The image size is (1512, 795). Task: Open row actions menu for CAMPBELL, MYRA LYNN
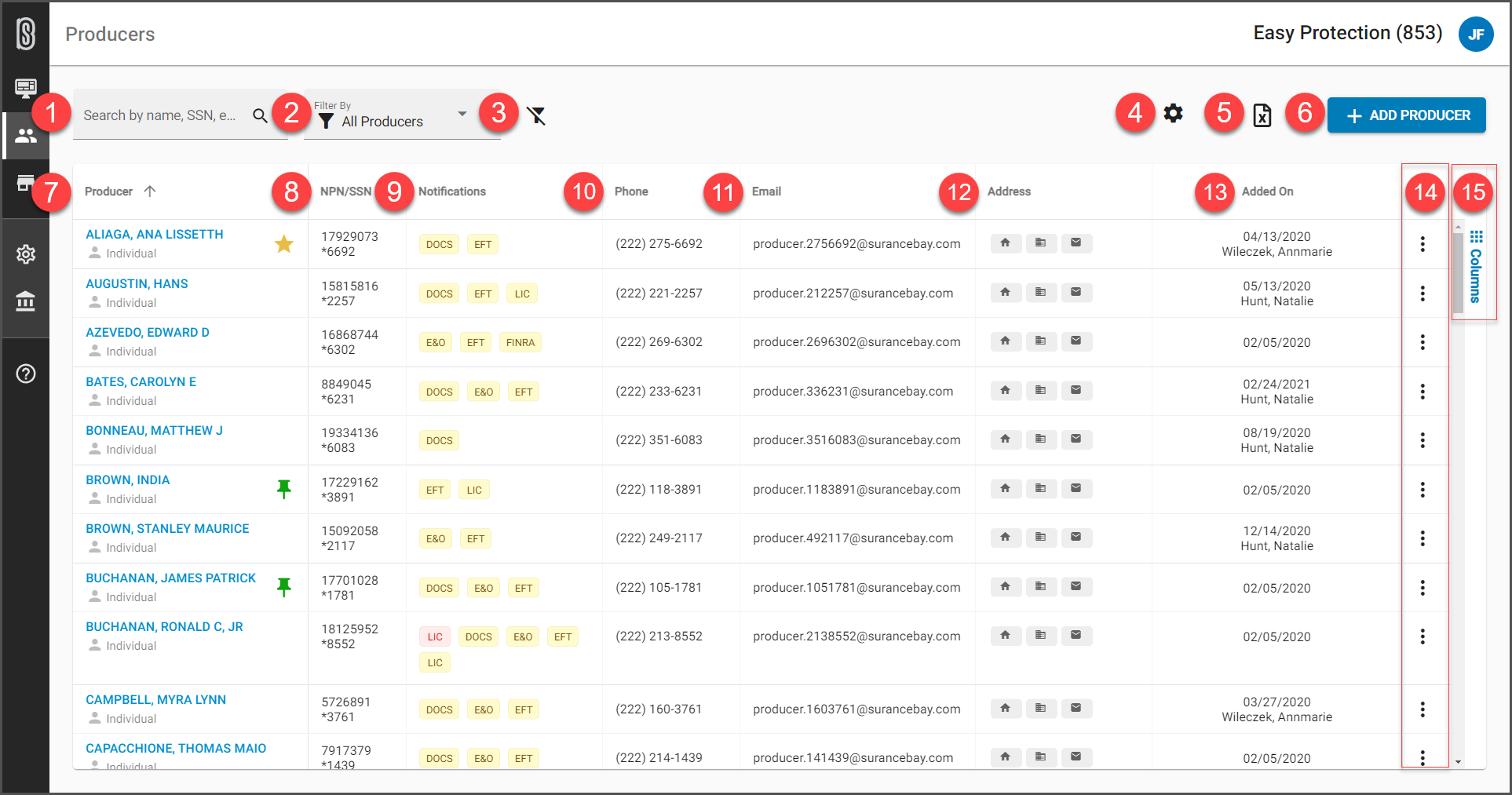click(x=1423, y=709)
